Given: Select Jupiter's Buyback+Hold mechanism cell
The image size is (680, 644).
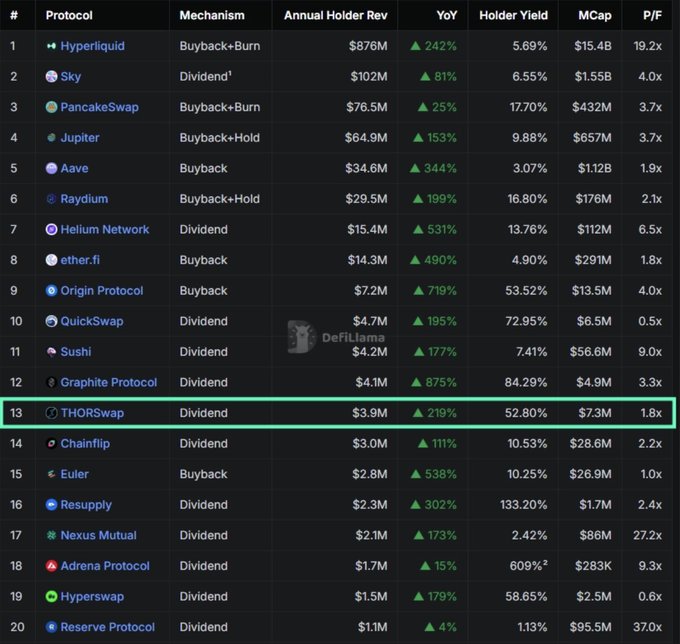Looking at the screenshot, I should 219,137.
